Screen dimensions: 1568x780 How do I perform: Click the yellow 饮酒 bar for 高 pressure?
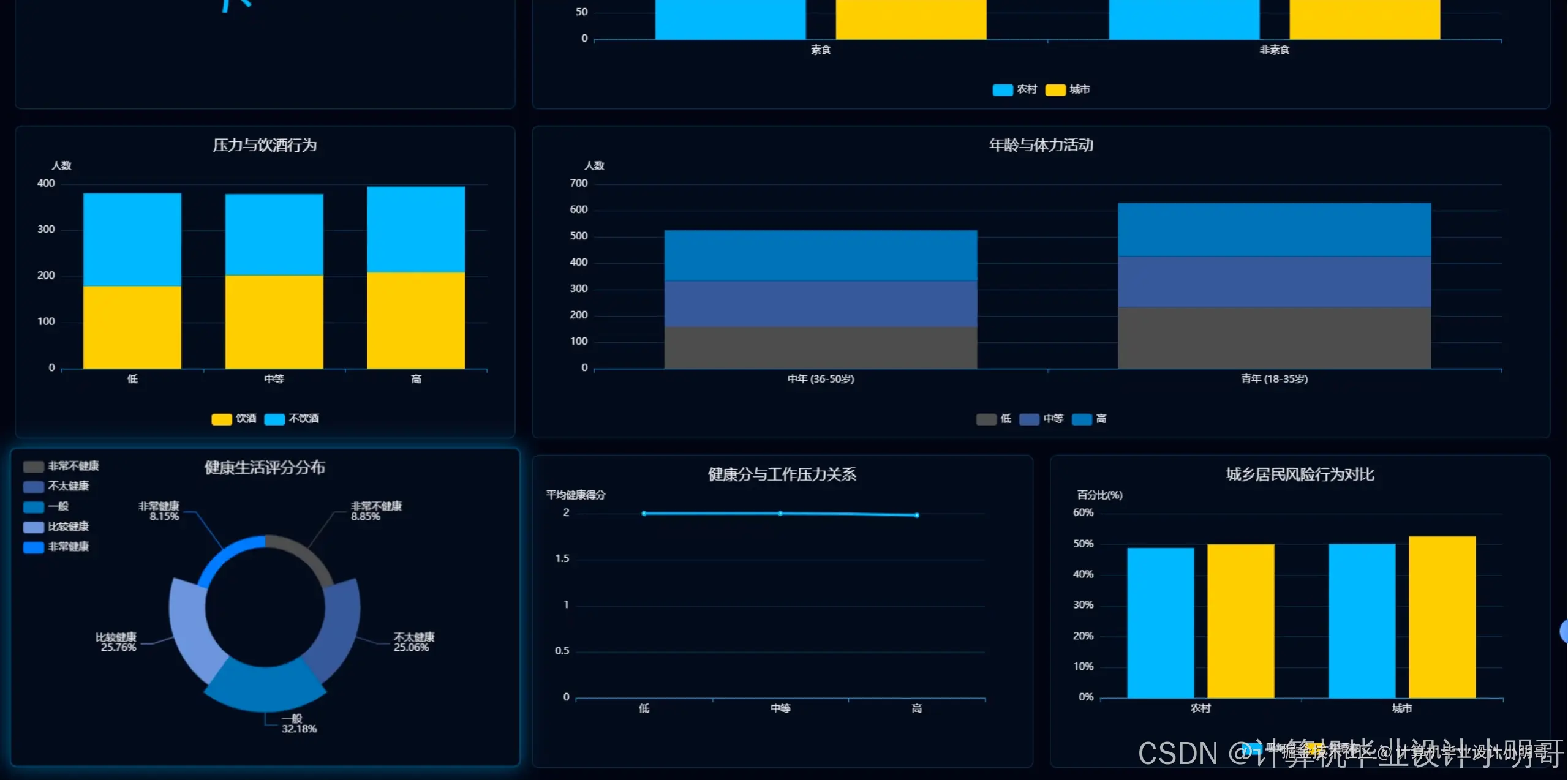416,320
